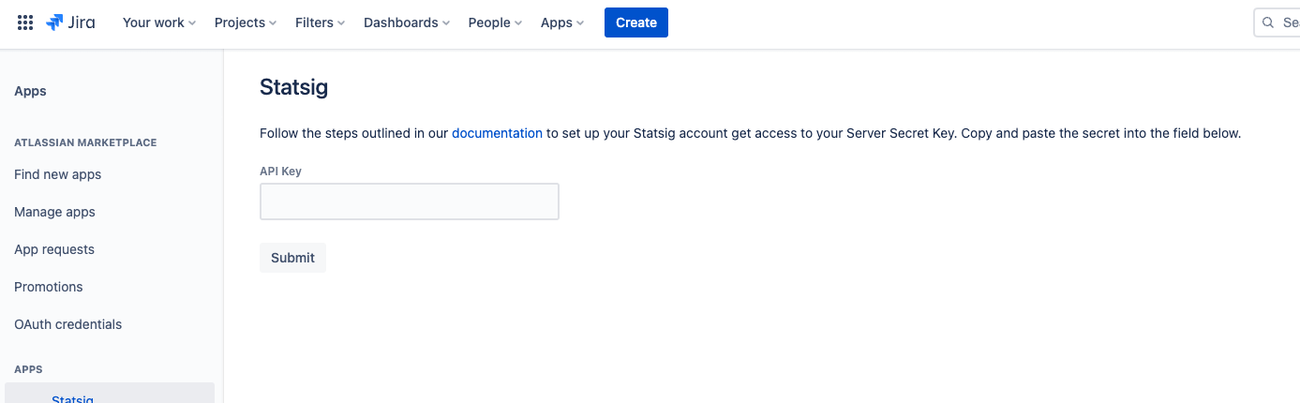
Task: Click the API Key field label
Action: (281, 171)
